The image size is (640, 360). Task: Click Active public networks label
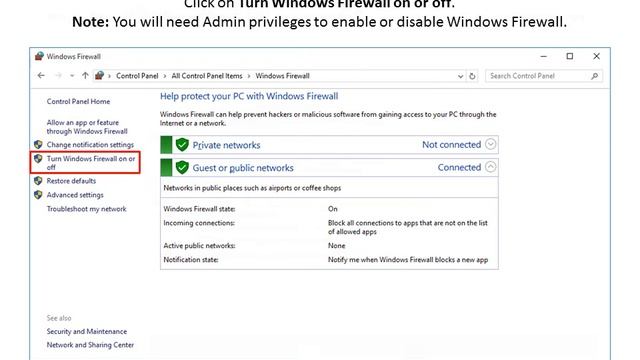click(199, 246)
